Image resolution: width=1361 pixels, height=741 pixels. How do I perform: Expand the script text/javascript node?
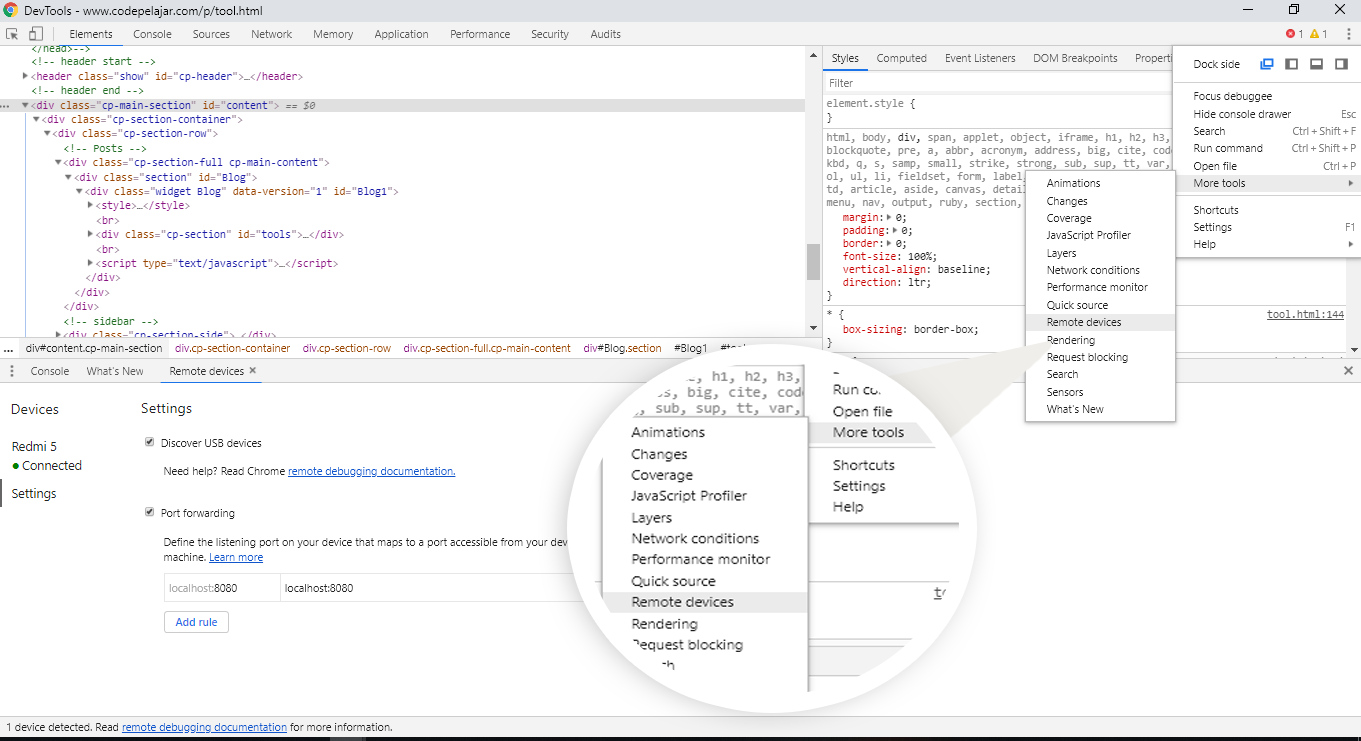(x=90, y=263)
